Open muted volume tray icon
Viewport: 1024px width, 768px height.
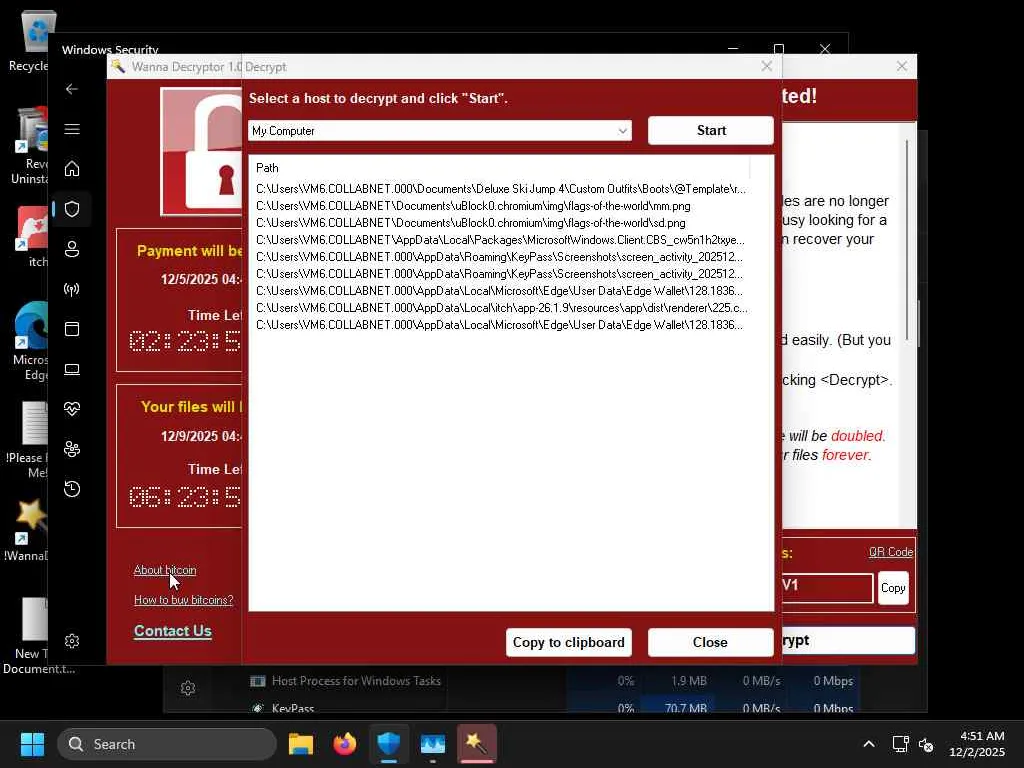click(926, 744)
